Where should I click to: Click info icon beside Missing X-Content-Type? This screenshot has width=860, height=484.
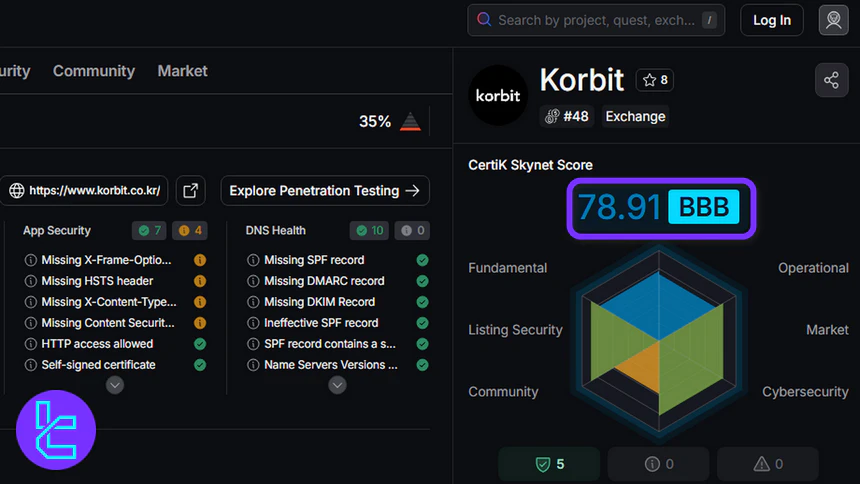[31, 302]
